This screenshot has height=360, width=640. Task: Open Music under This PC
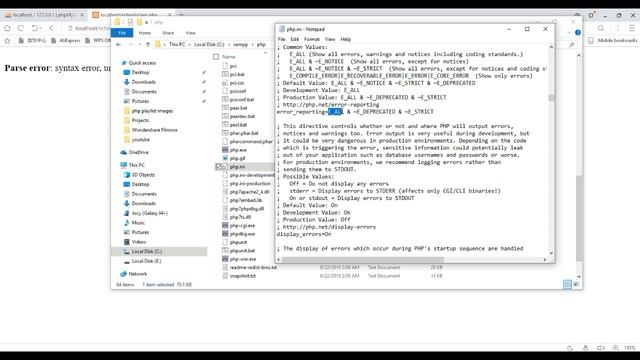click(x=138, y=222)
